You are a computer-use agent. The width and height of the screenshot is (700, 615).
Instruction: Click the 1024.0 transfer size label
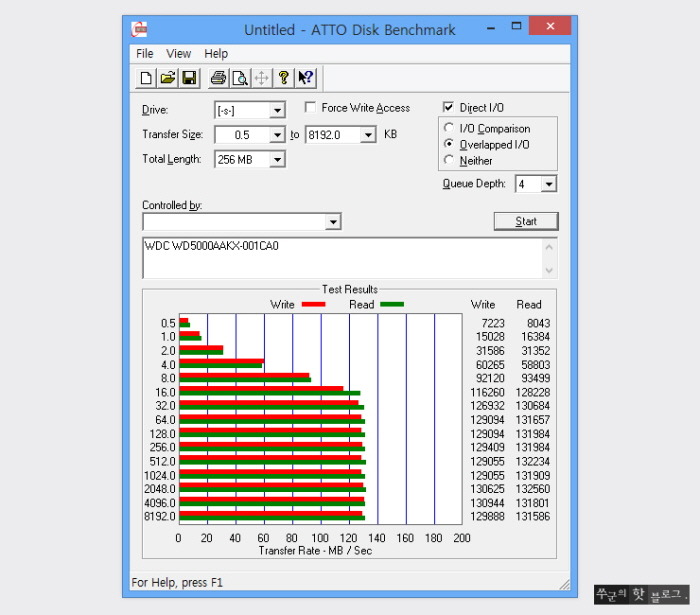tap(159, 475)
